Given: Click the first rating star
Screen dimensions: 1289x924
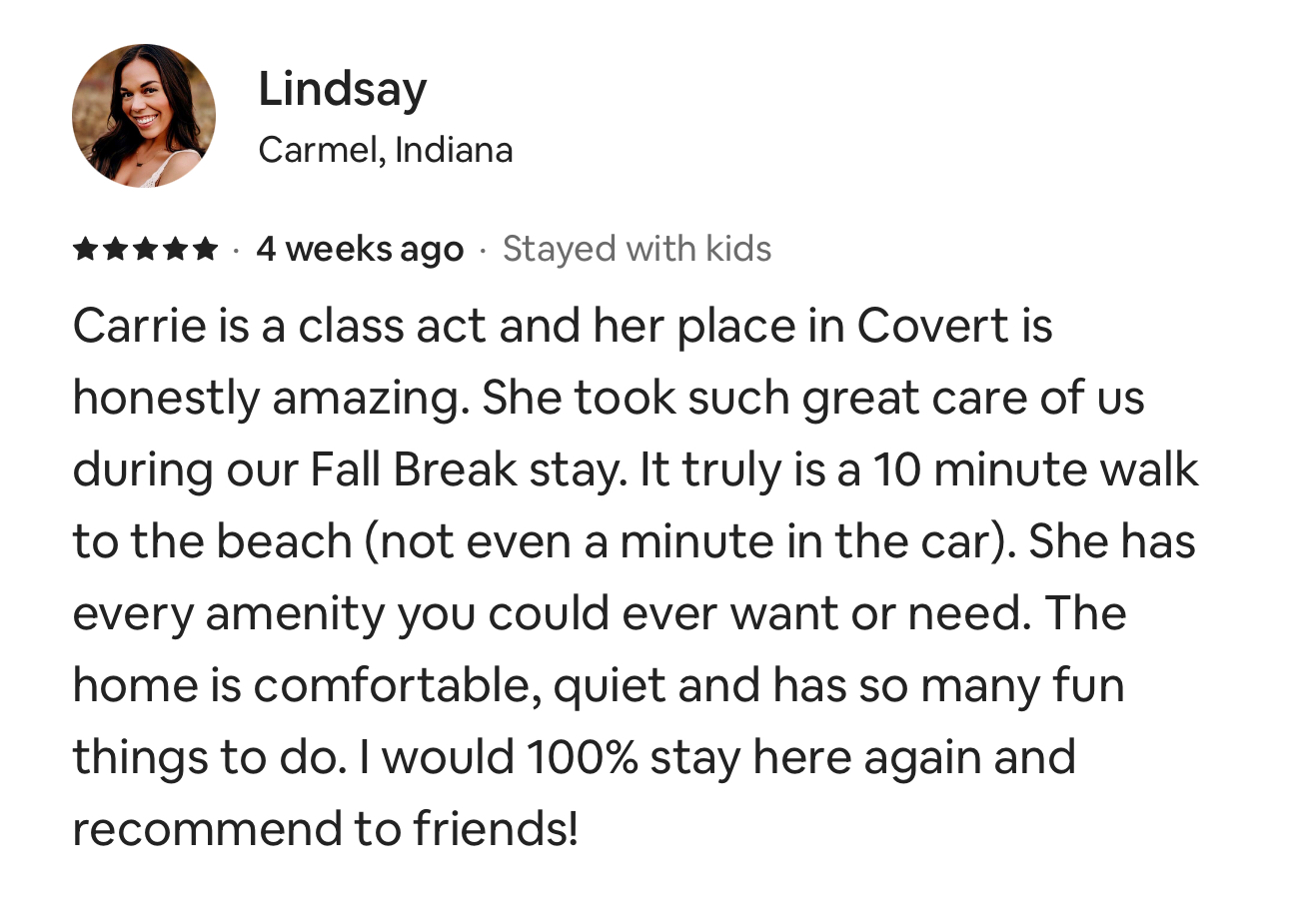Looking at the screenshot, I should click(86, 249).
